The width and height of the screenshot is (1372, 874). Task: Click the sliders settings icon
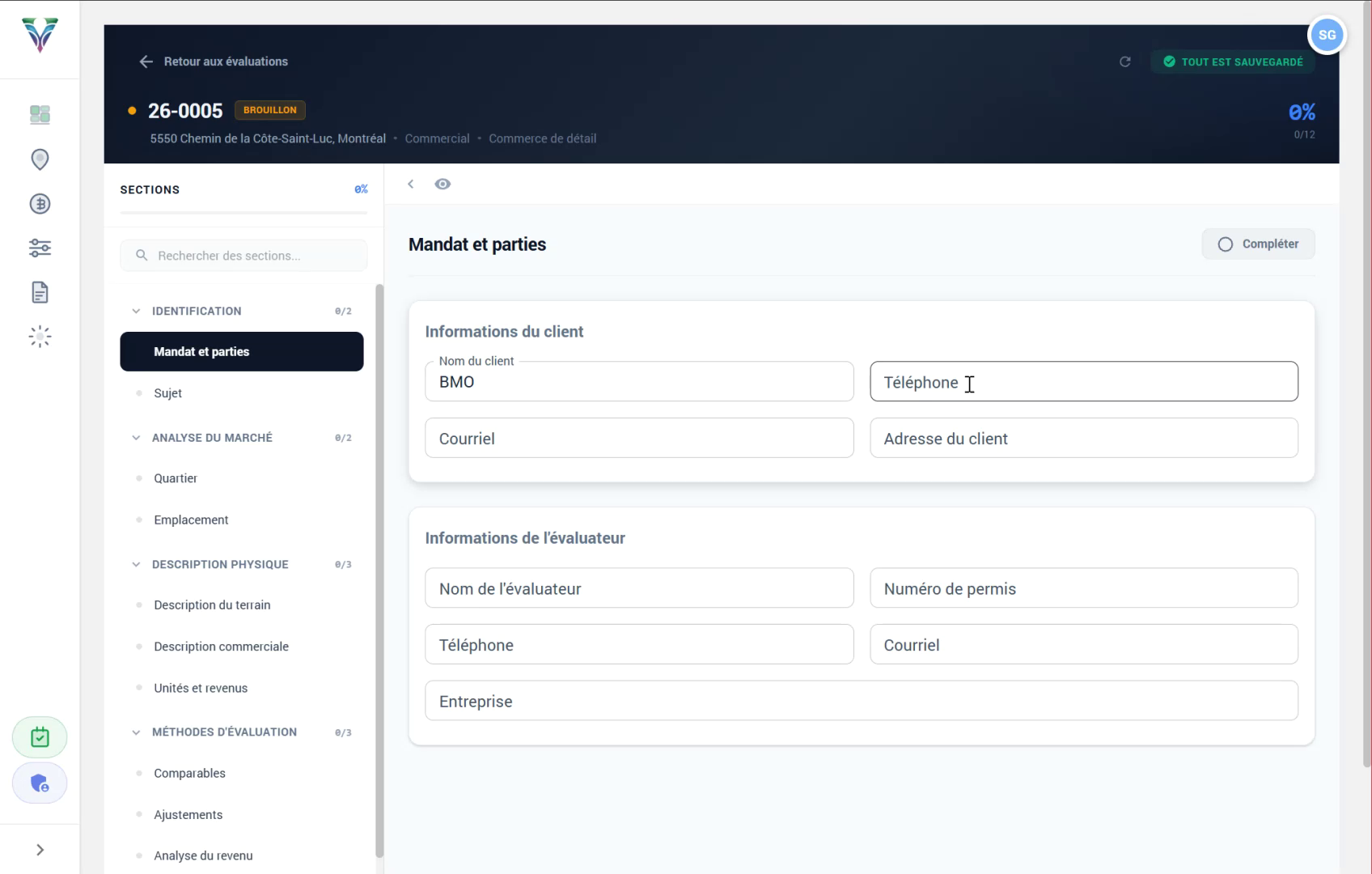(x=40, y=248)
